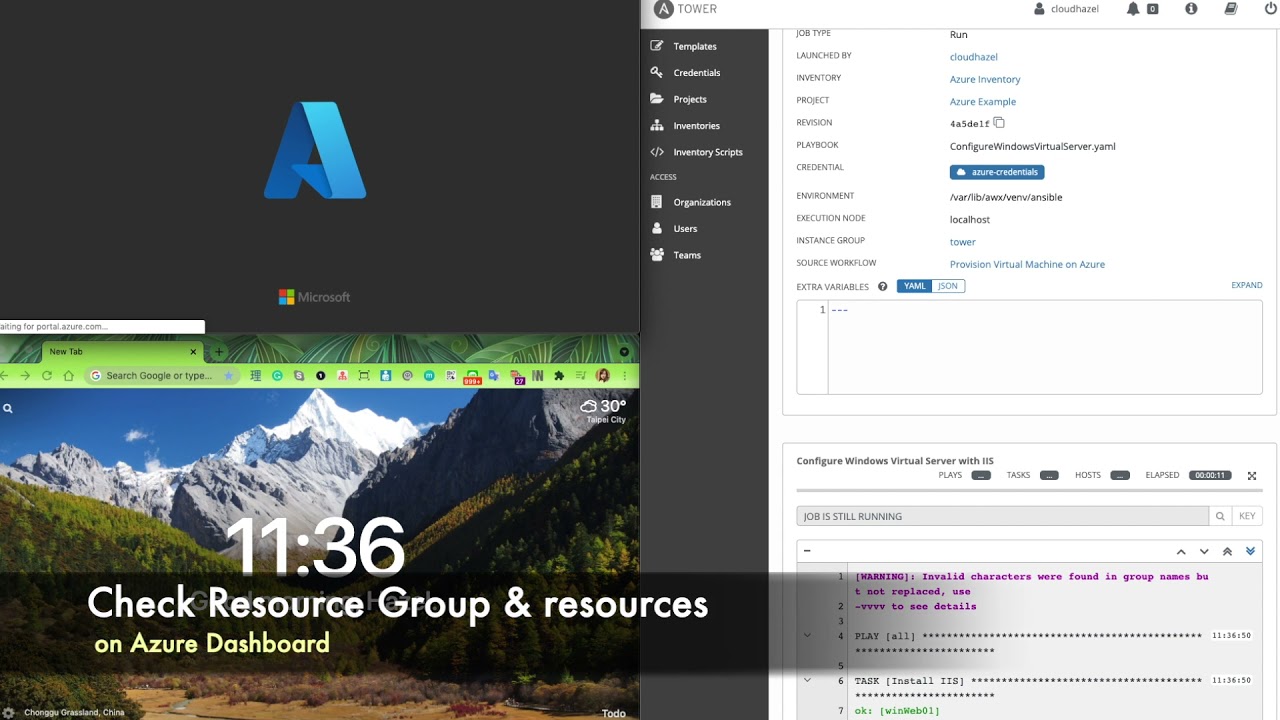The width and height of the screenshot is (1280, 720).
Task: Open the Grammarly extension icon
Action: pyautogui.click(x=277, y=376)
